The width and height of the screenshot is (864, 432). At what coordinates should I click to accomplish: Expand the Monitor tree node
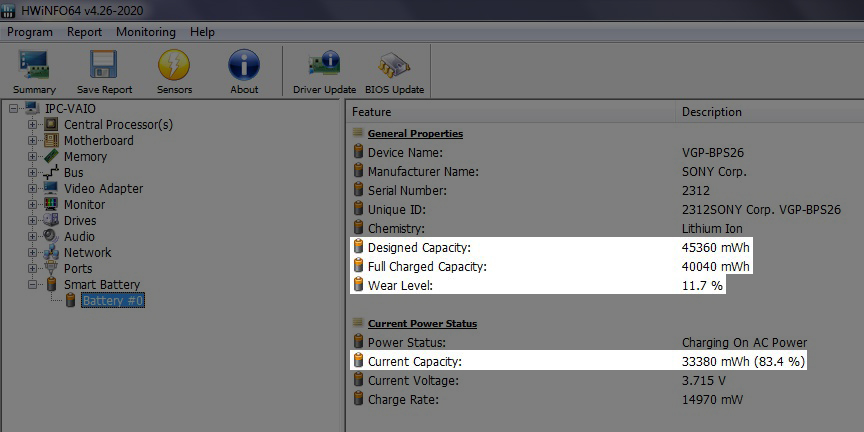point(33,204)
